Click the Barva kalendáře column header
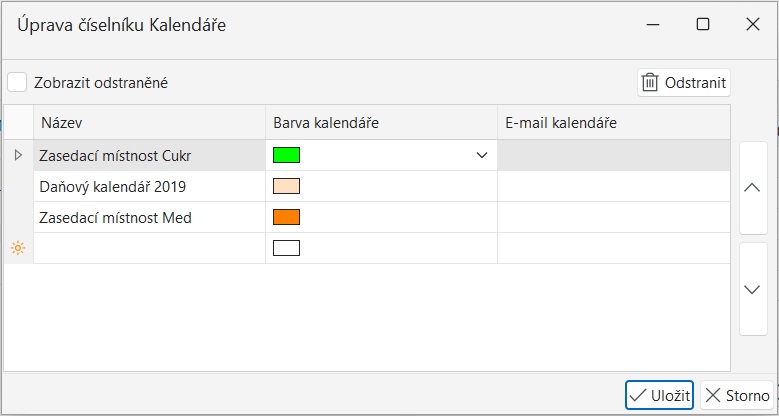This screenshot has height=416, width=779. tap(381, 123)
